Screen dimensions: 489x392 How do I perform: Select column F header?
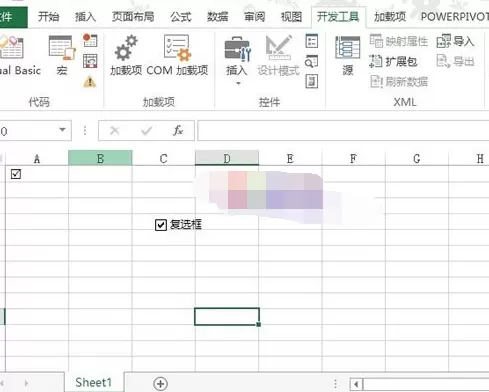click(353, 158)
